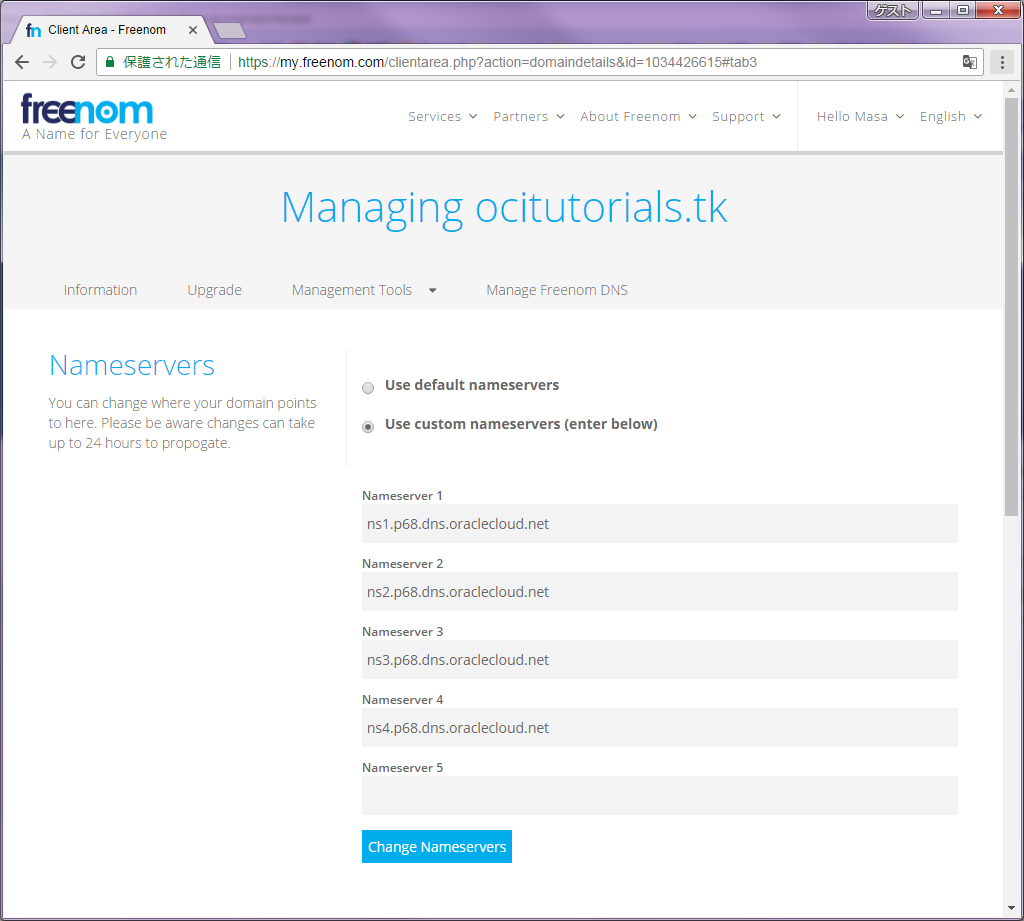Select Use custom nameservers option
The height and width of the screenshot is (921, 1024).
(368, 426)
